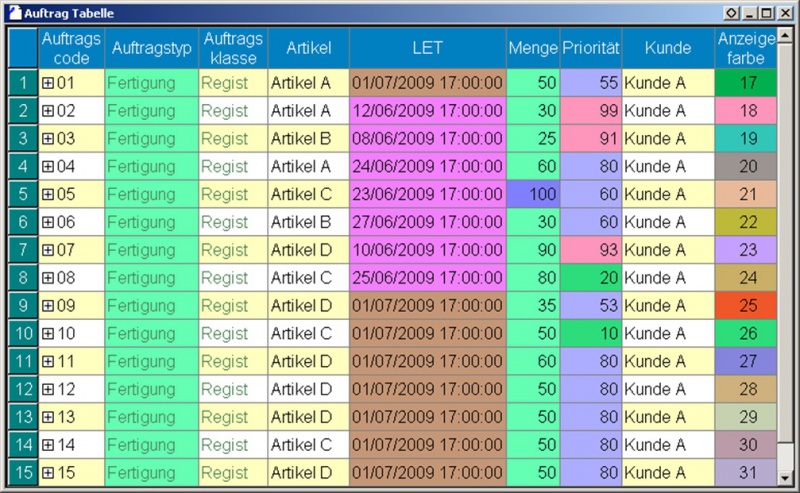Expand order 15 plus box
The image size is (800, 493).
pyautogui.click(x=47, y=471)
